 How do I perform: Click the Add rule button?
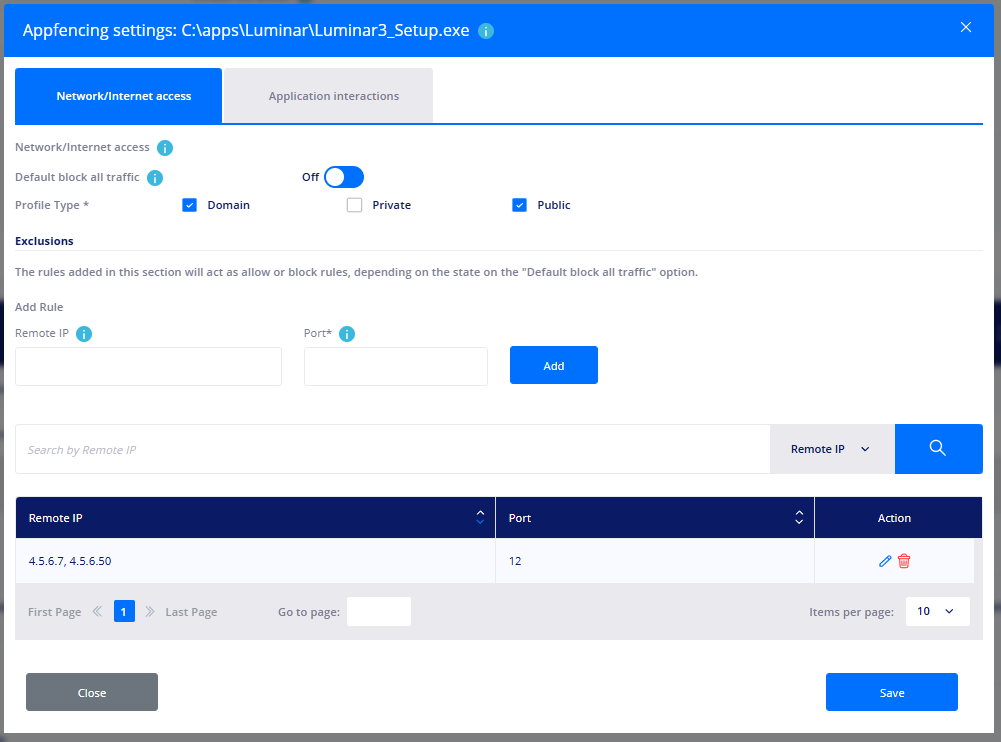tap(553, 365)
